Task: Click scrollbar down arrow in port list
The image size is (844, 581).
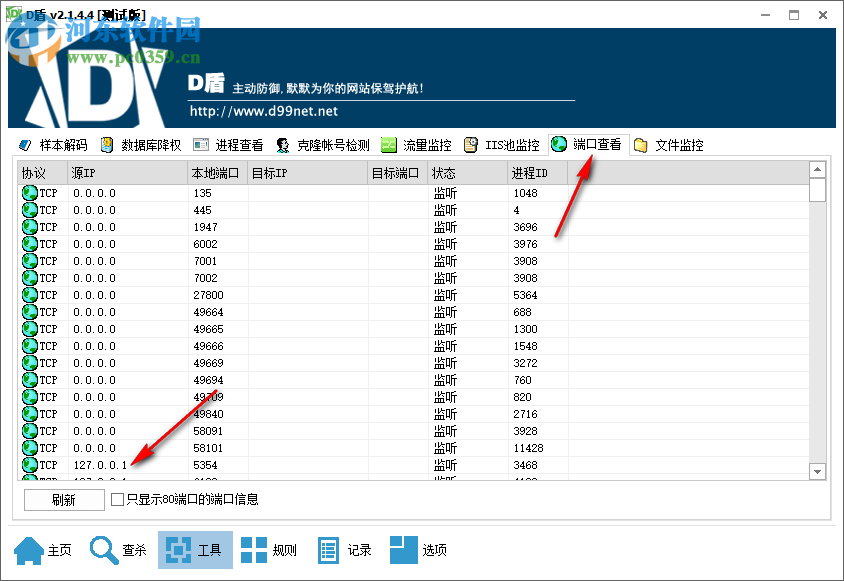Action: (x=817, y=472)
